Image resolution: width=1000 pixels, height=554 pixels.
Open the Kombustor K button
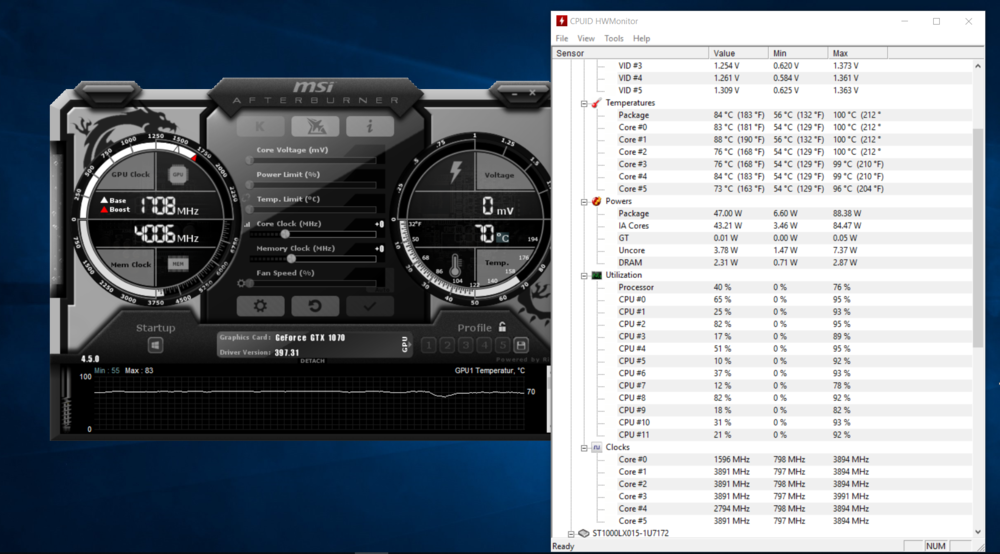point(260,126)
